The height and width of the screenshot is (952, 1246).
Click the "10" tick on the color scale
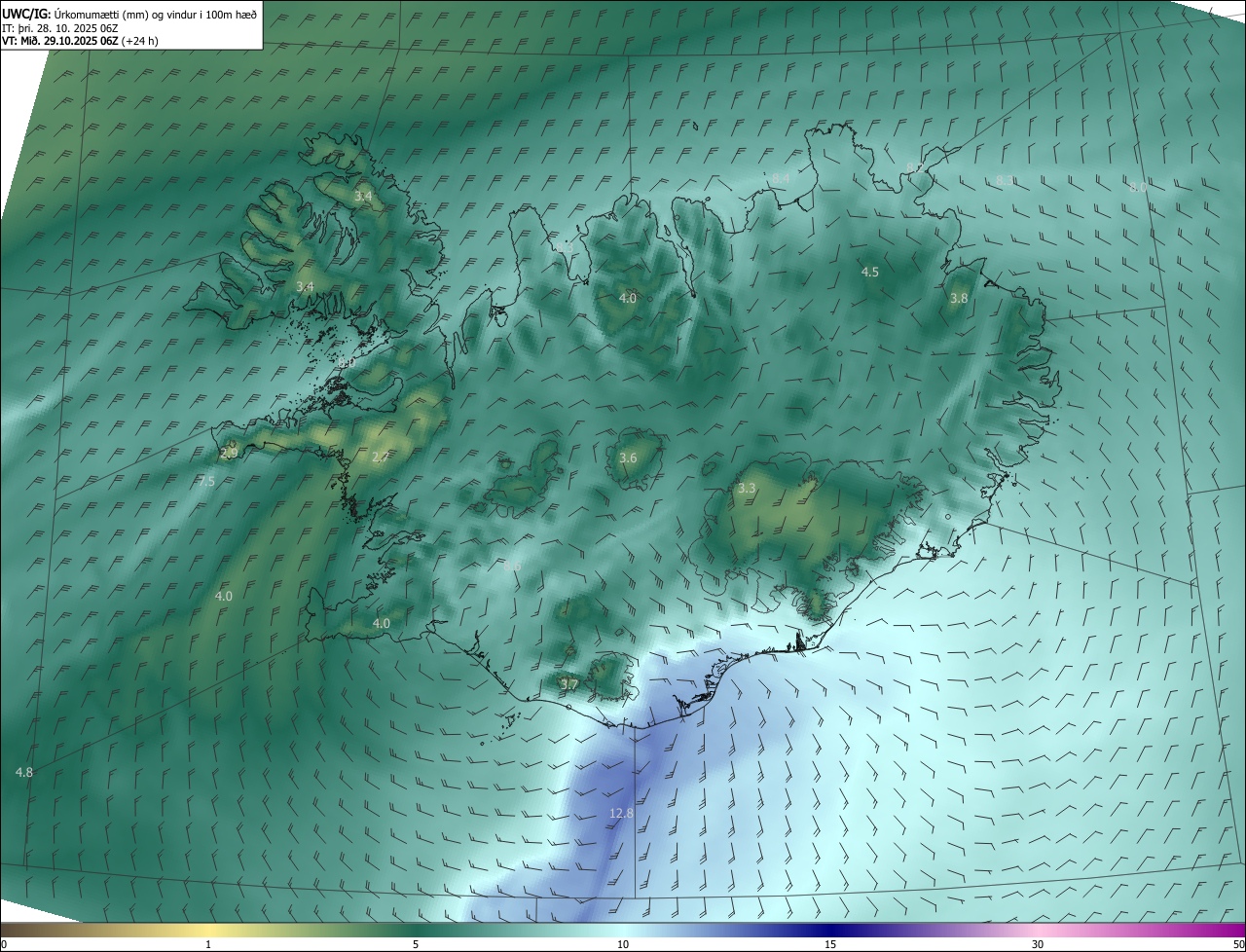coord(623,944)
